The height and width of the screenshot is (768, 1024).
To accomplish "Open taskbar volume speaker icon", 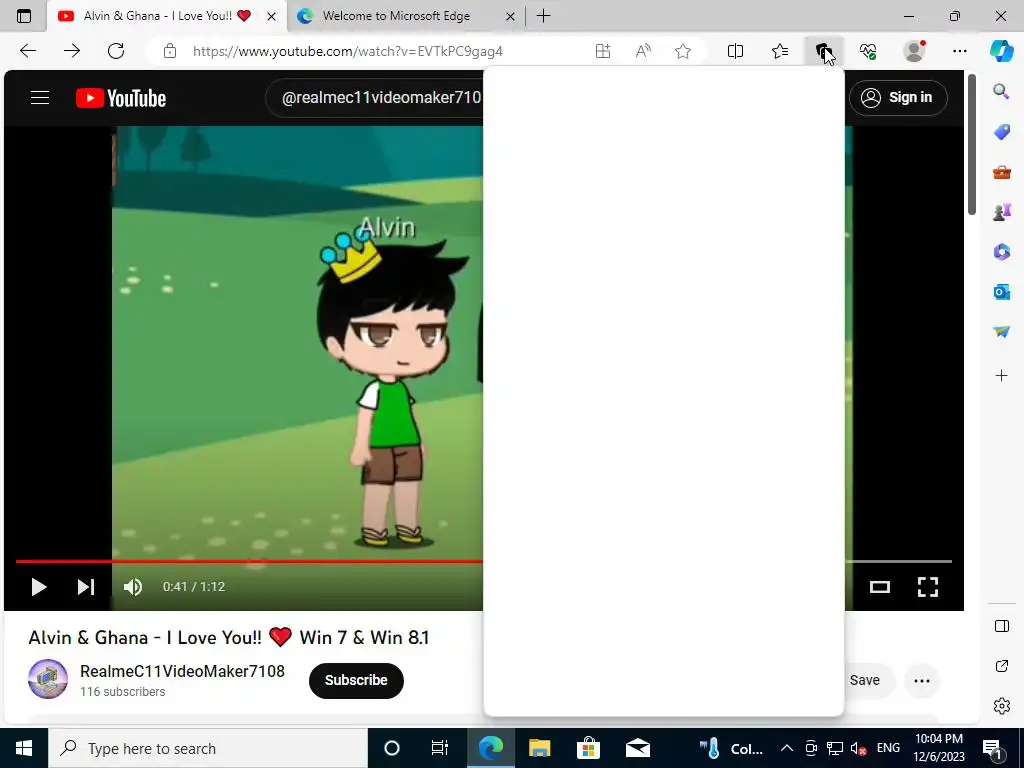I will pos(858,748).
